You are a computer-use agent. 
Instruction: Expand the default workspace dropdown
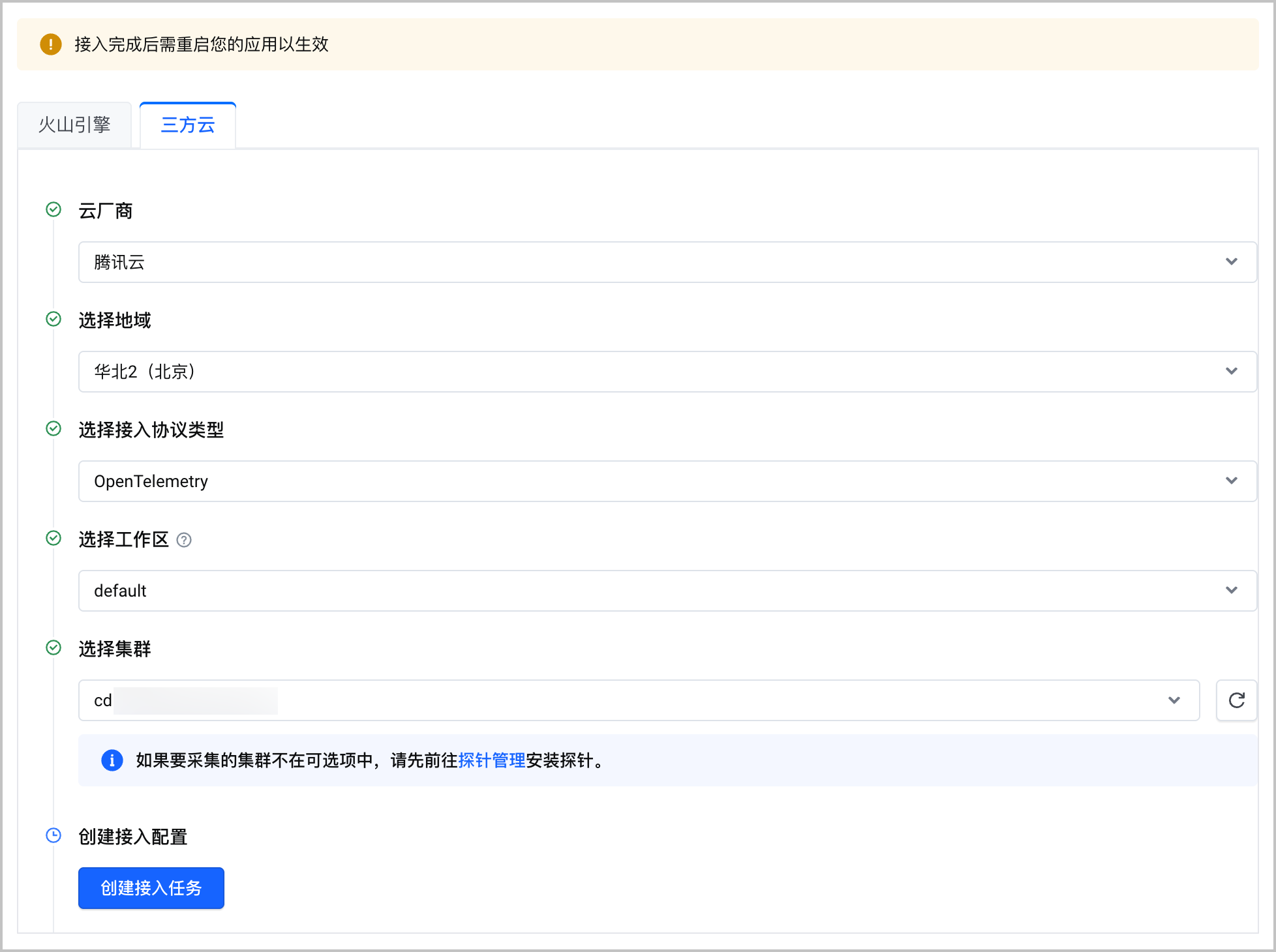coord(667,591)
